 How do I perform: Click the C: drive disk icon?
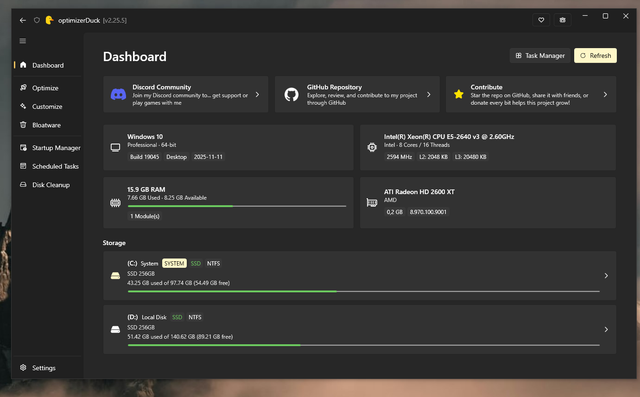(x=116, y=276)
